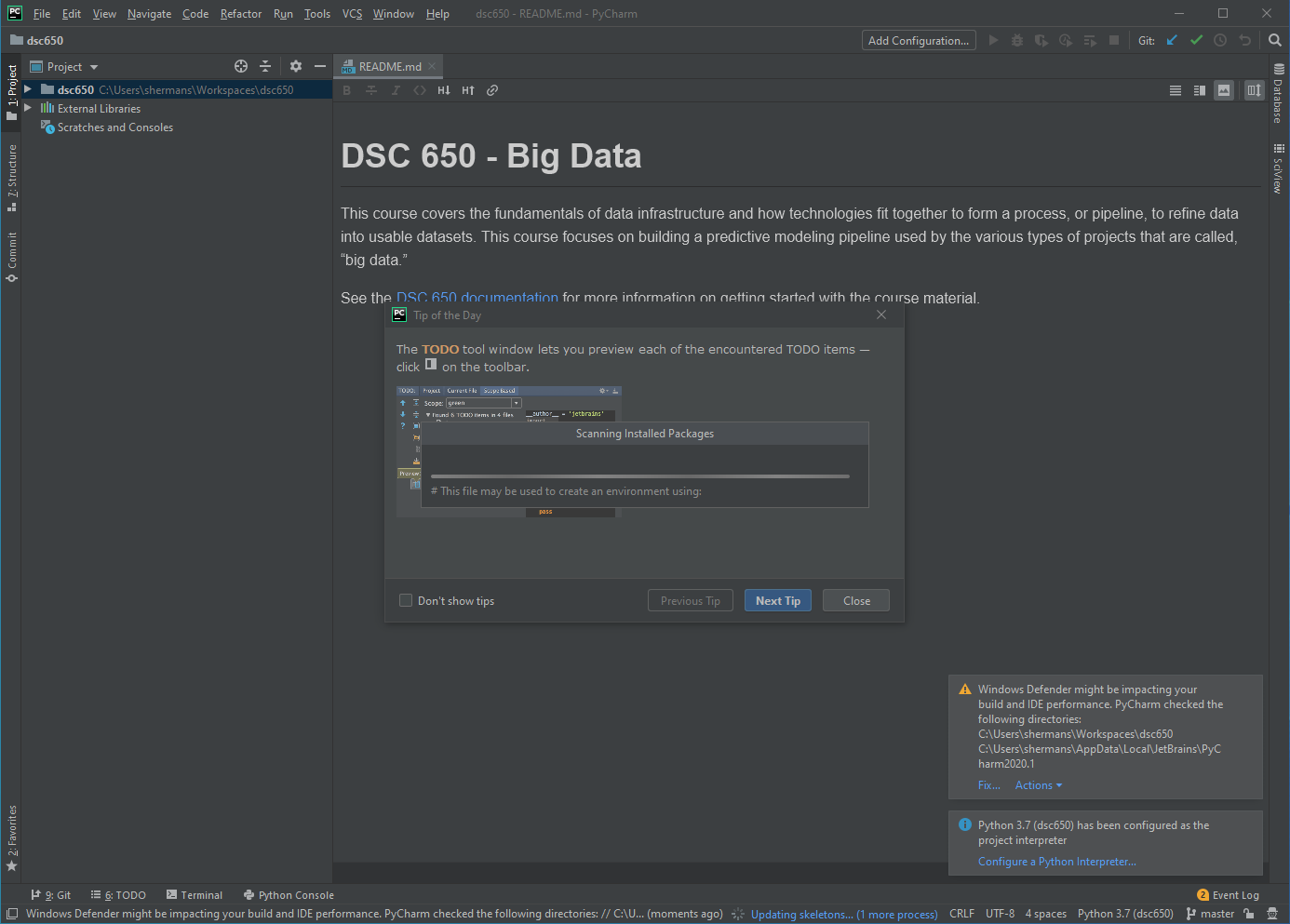This screenshot has width=1290, height=924.
Task: Run the configuration with the play icon
Action: (x=993, y=40)
